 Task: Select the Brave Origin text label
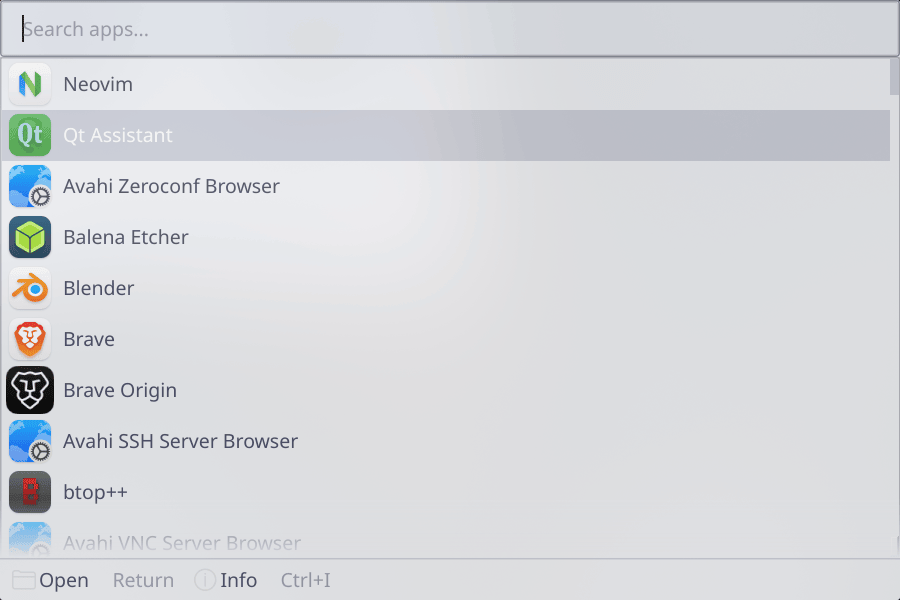pos(120,390)
